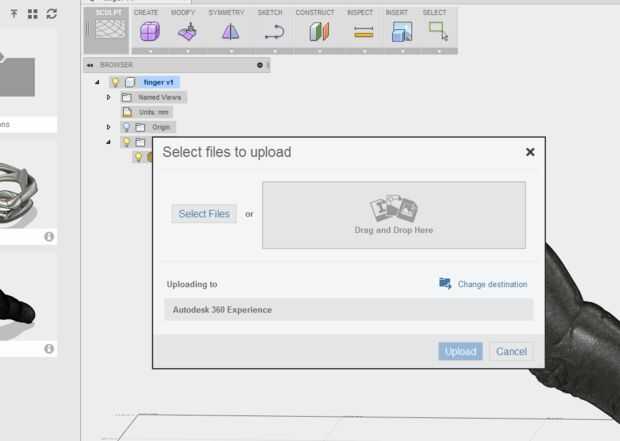Select the Origin tree label
This screenshot has width=620, height=441.
pos(161,127)
